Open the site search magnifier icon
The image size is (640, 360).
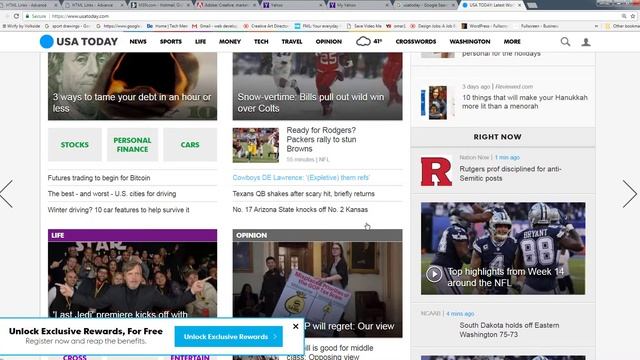pos(565,42)
